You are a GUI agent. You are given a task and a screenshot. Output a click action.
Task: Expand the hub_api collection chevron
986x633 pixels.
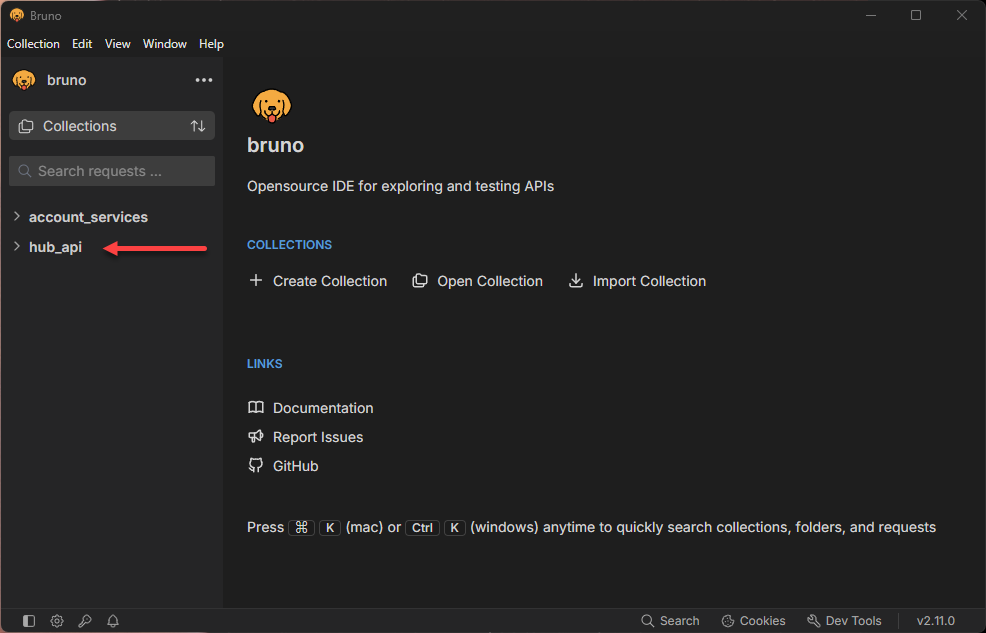click(17, 247)
